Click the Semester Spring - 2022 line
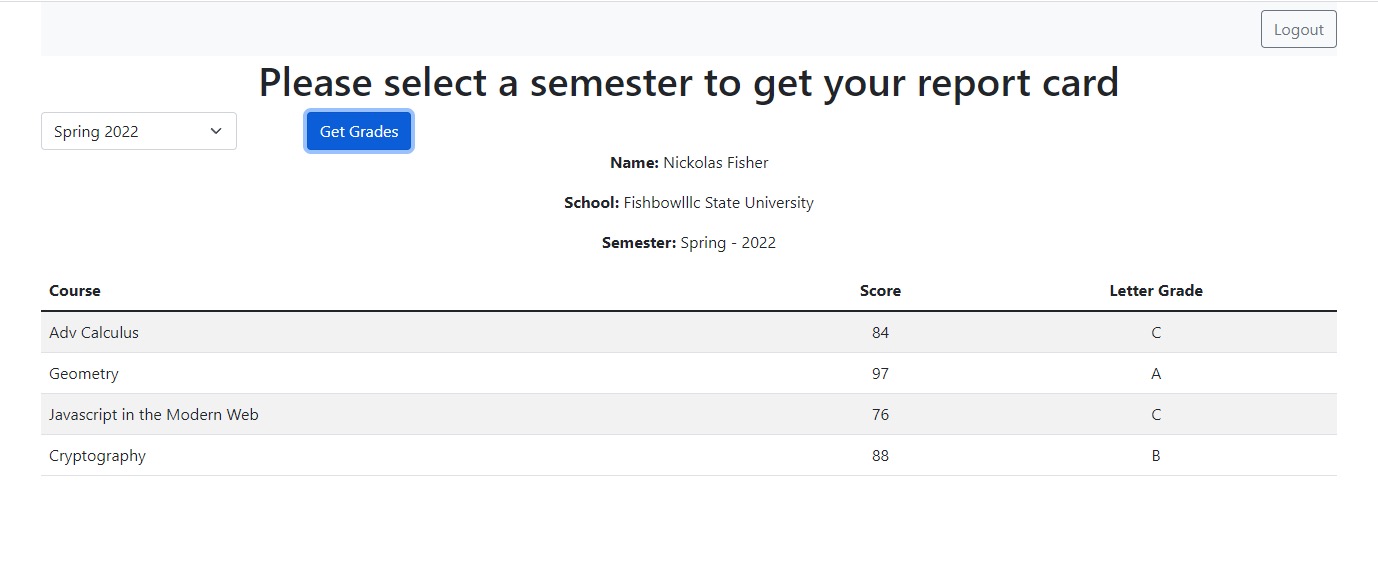 688,242
